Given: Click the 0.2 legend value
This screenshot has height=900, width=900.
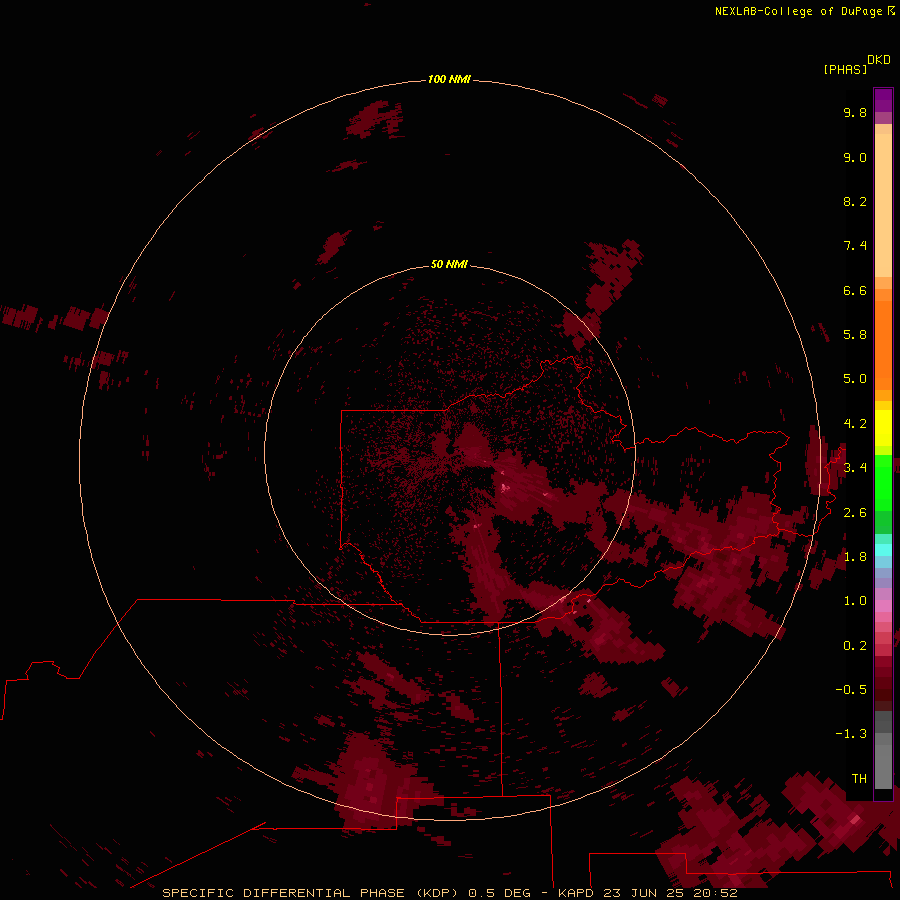Looking at the screenshot, I should tap(855, 646).
